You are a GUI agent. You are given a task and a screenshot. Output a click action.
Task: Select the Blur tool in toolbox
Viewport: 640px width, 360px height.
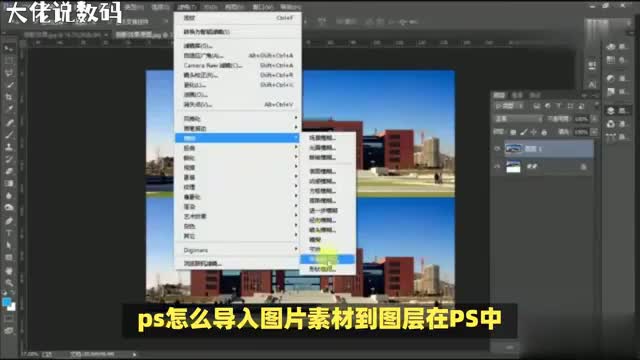(9, 196)
